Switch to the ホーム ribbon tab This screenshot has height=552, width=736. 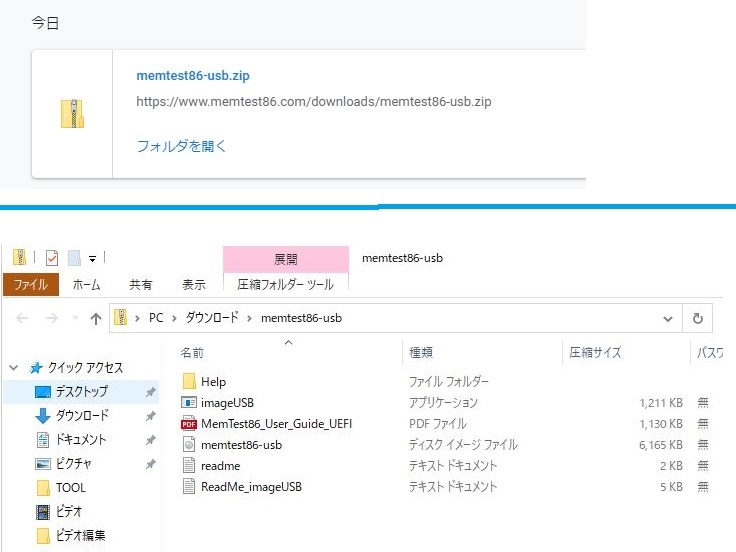(86, 284)
